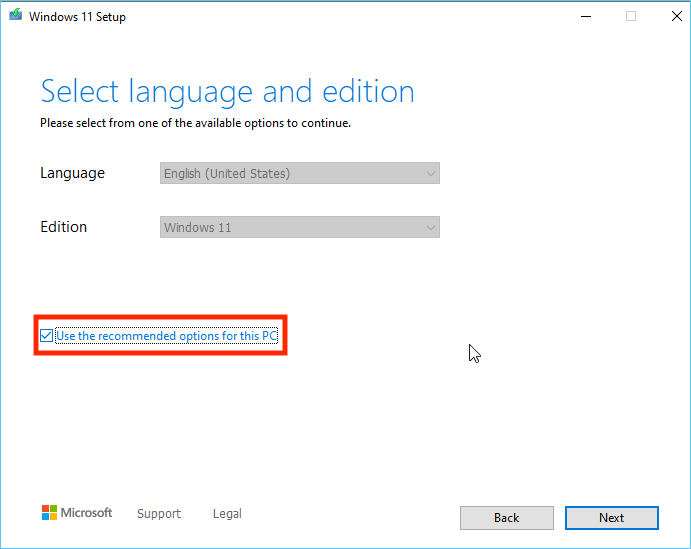Open the Language dropdown showing English (United States)
Image resolution: width=691 pixels, height=549 pixels.
pyautogui.click(x=299, y=173)
